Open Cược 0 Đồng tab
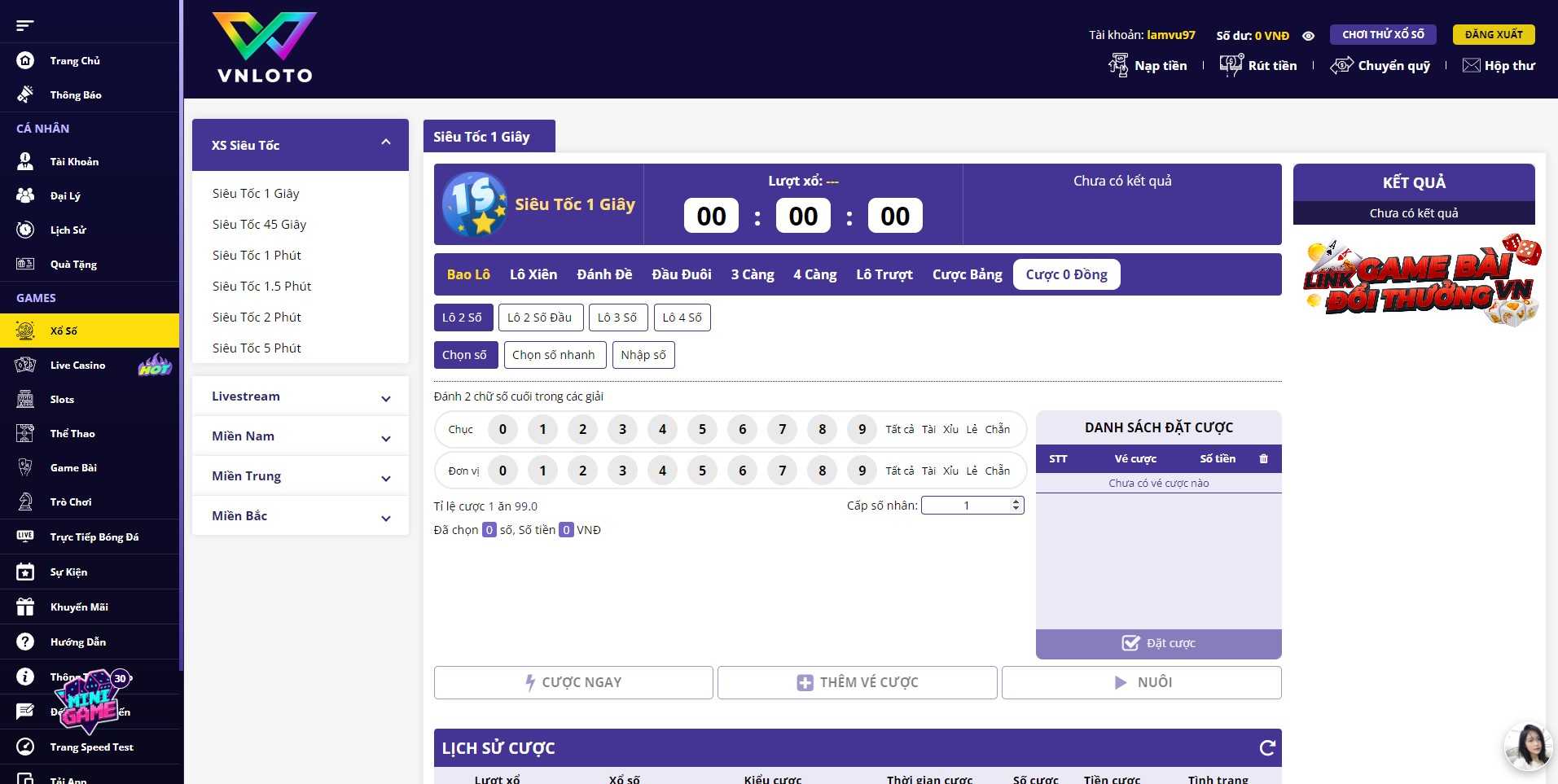This screenshot has height=784, width=1558. click(x=1067, y=274)
